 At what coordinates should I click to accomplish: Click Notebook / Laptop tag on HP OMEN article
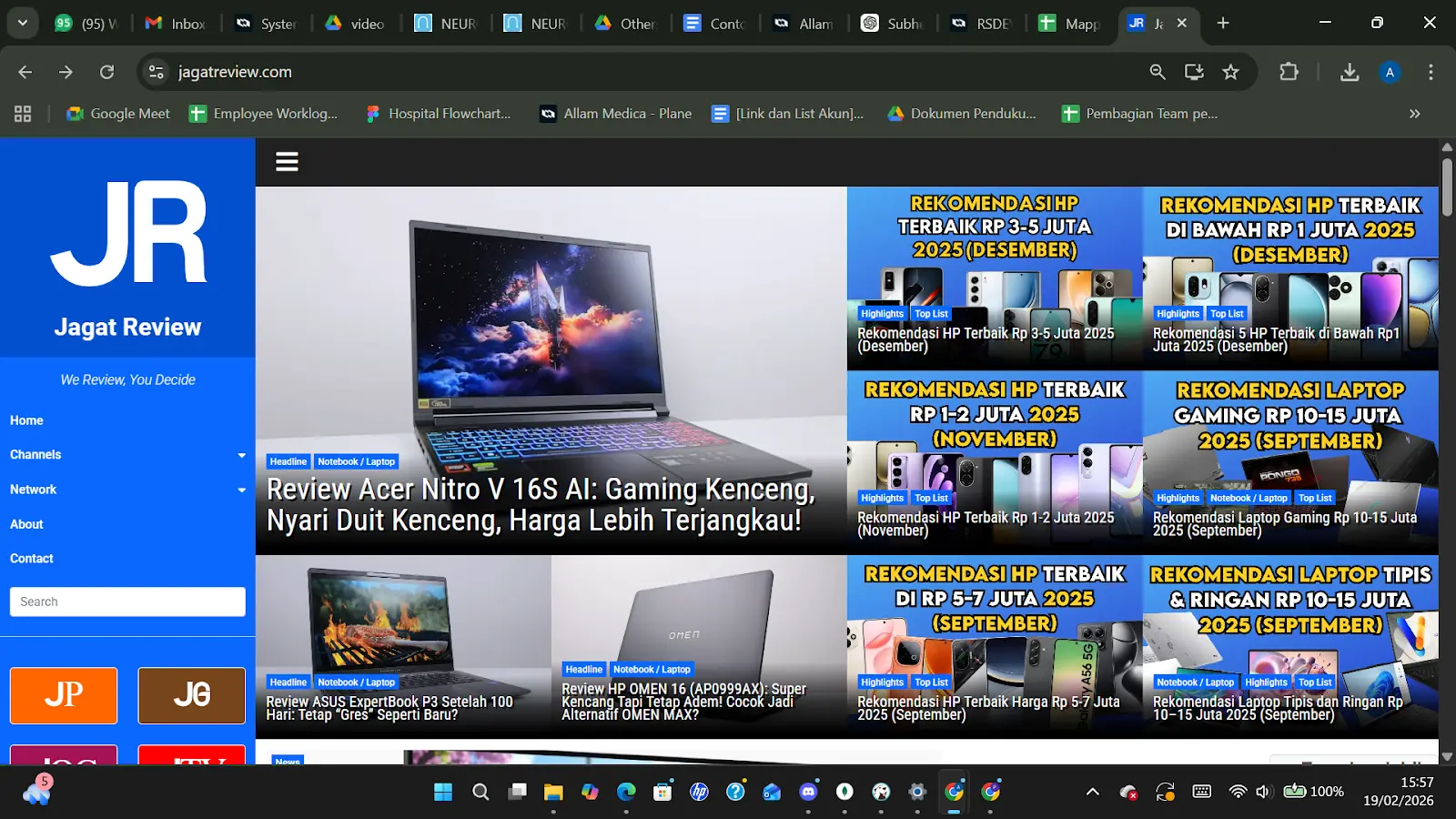click(652, 670)
